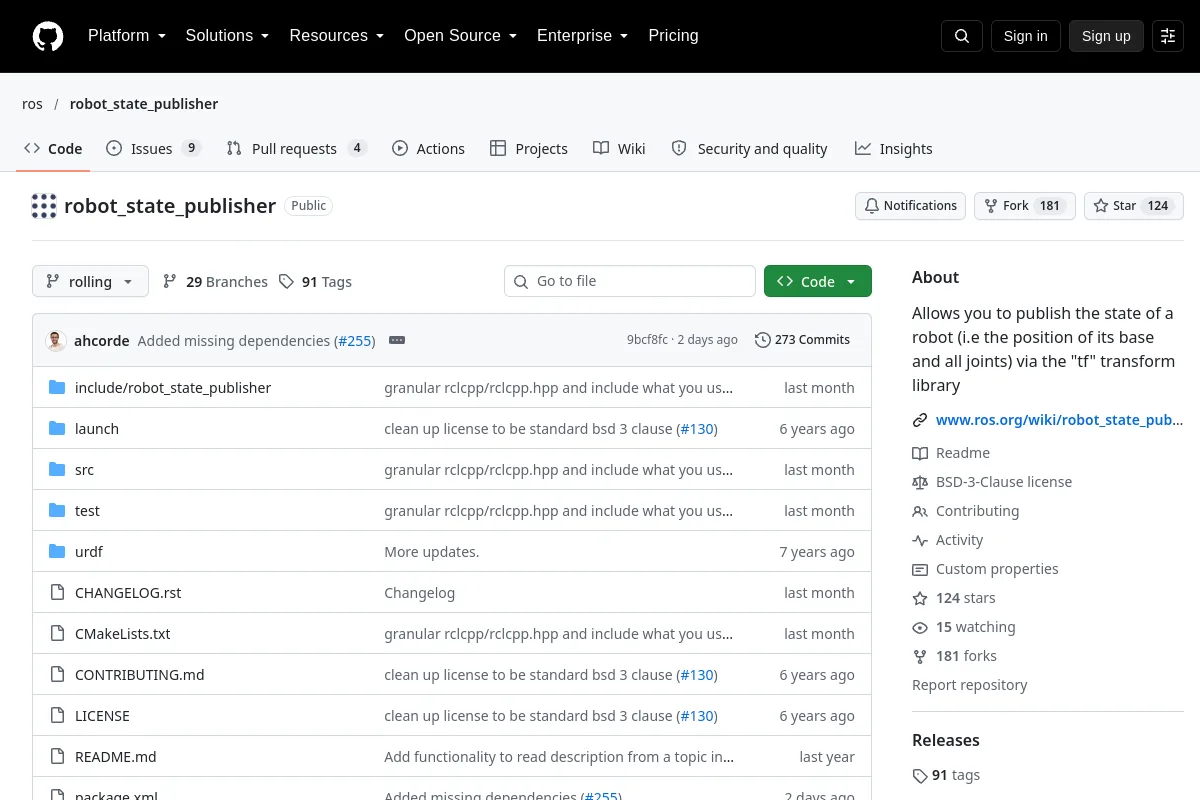Image resolution: width=1200 pixels, height=800 pixels.
Task: Click 'More updates.' commit message
Action: [432, 552]
